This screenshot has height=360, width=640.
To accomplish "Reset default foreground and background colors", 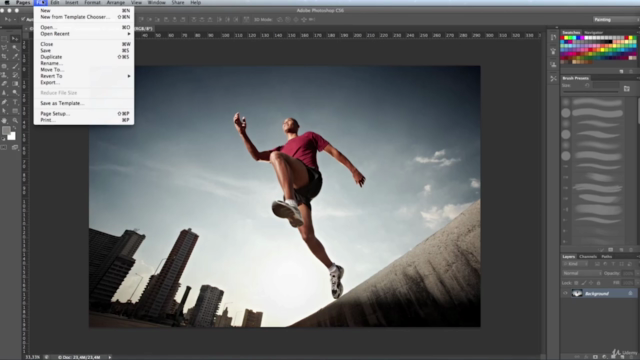I will point(4,139).
